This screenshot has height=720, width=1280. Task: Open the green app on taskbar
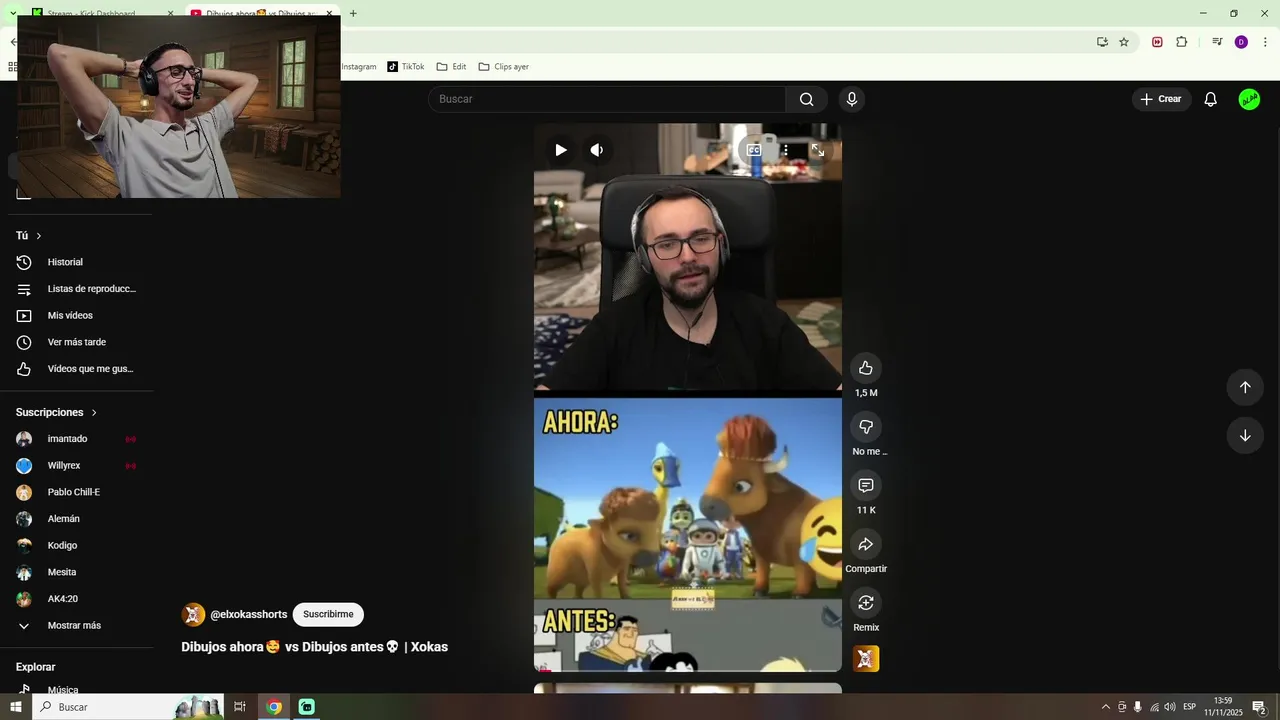coord(307,707)
